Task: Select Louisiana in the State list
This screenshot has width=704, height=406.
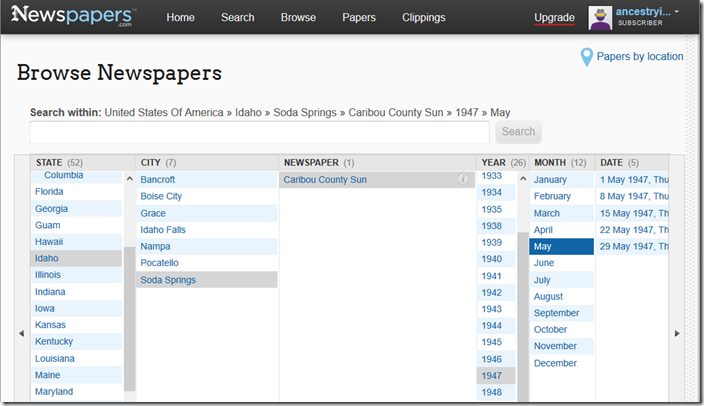Action: point(76,358)
